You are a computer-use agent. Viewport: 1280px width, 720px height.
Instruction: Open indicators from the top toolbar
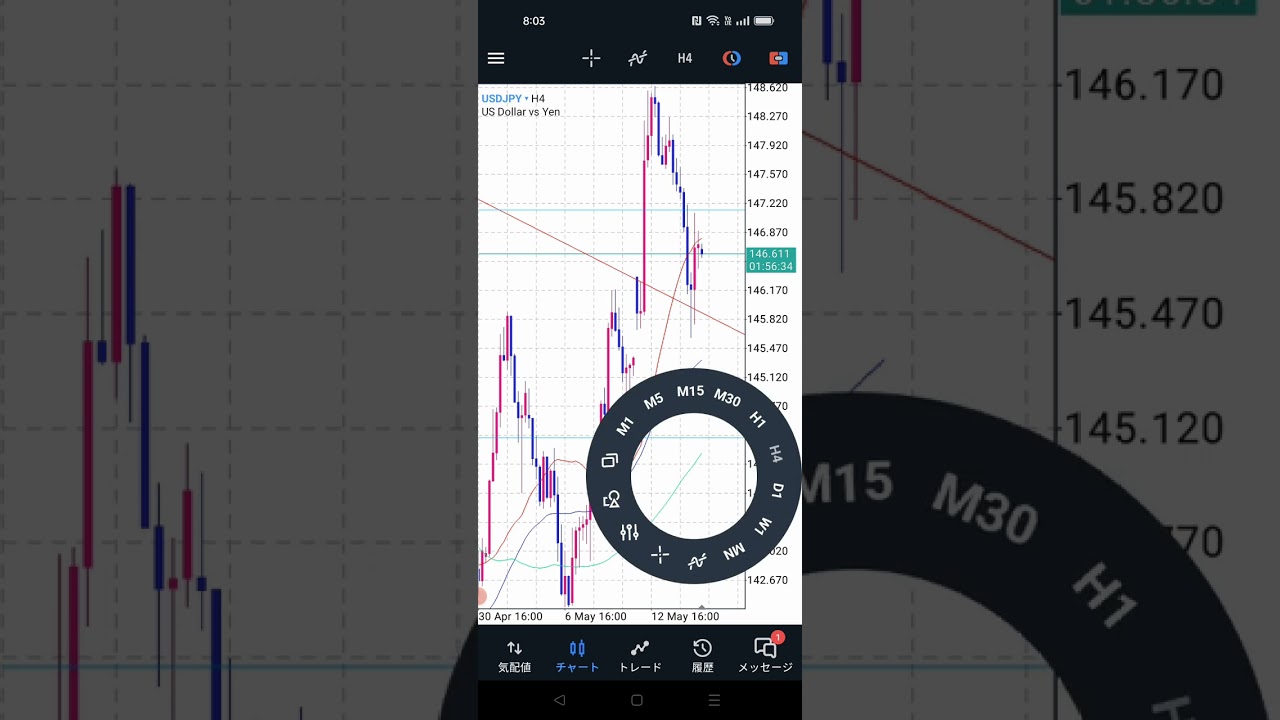(637, 58)
